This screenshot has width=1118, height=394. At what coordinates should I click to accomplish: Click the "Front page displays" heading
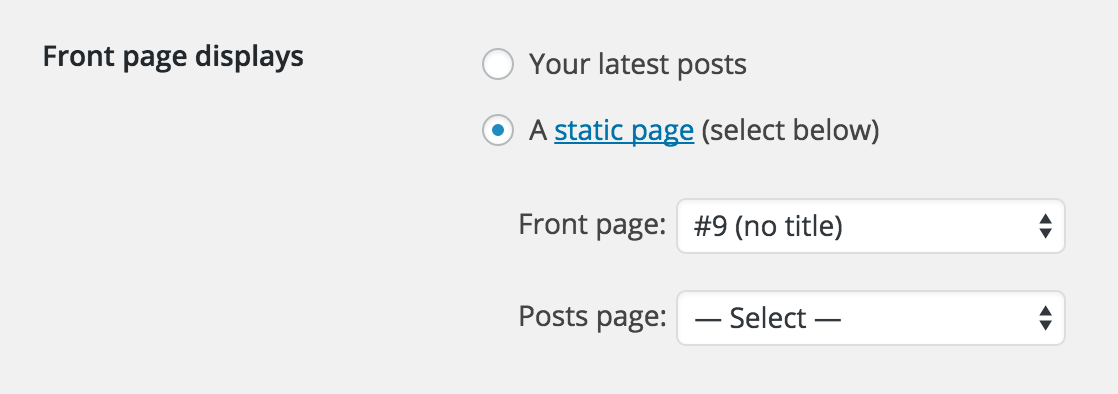[x=173, y=56]
